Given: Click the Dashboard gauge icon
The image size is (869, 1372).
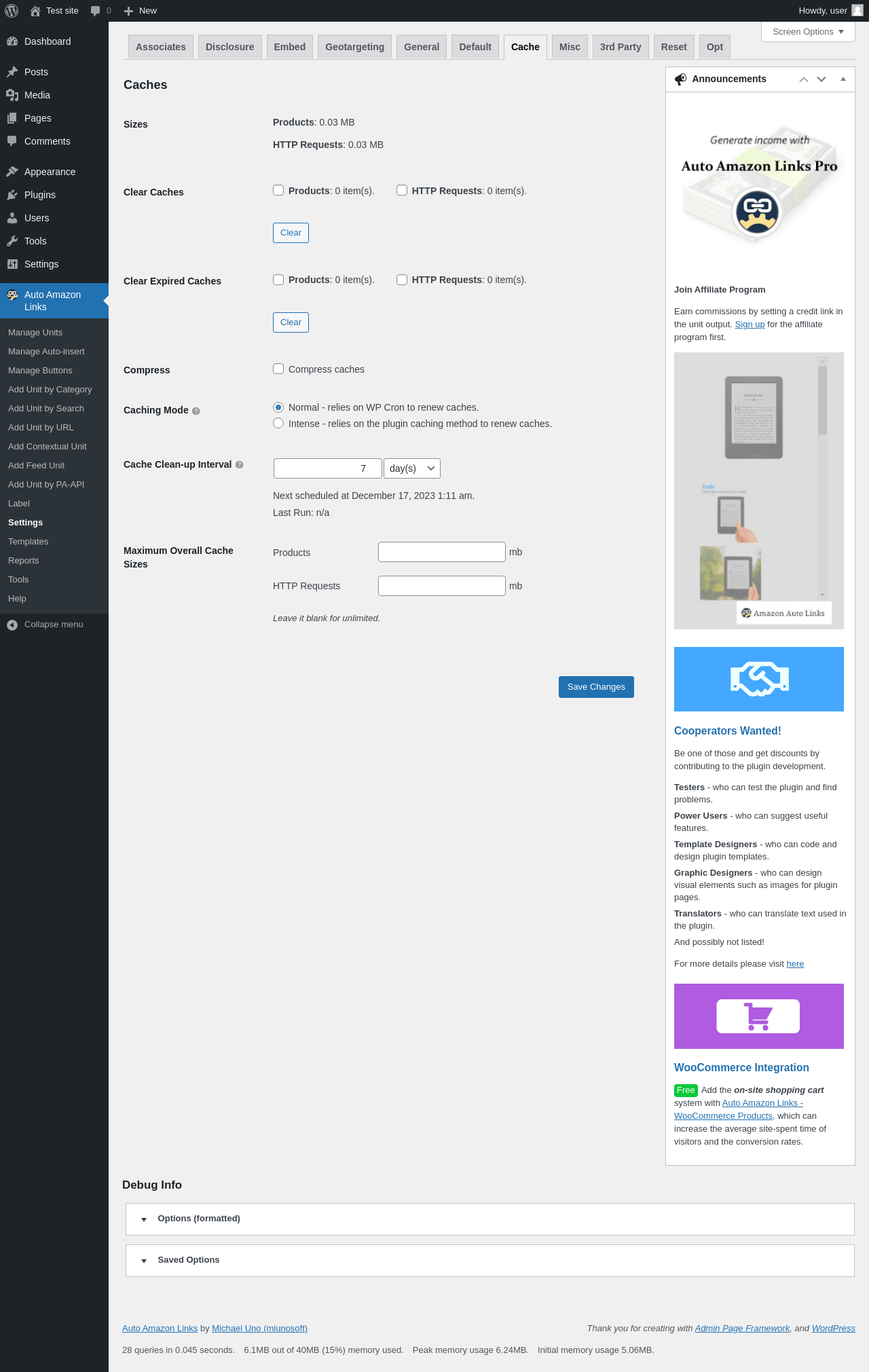Looking at the screenshot, I should click(12, 41).
